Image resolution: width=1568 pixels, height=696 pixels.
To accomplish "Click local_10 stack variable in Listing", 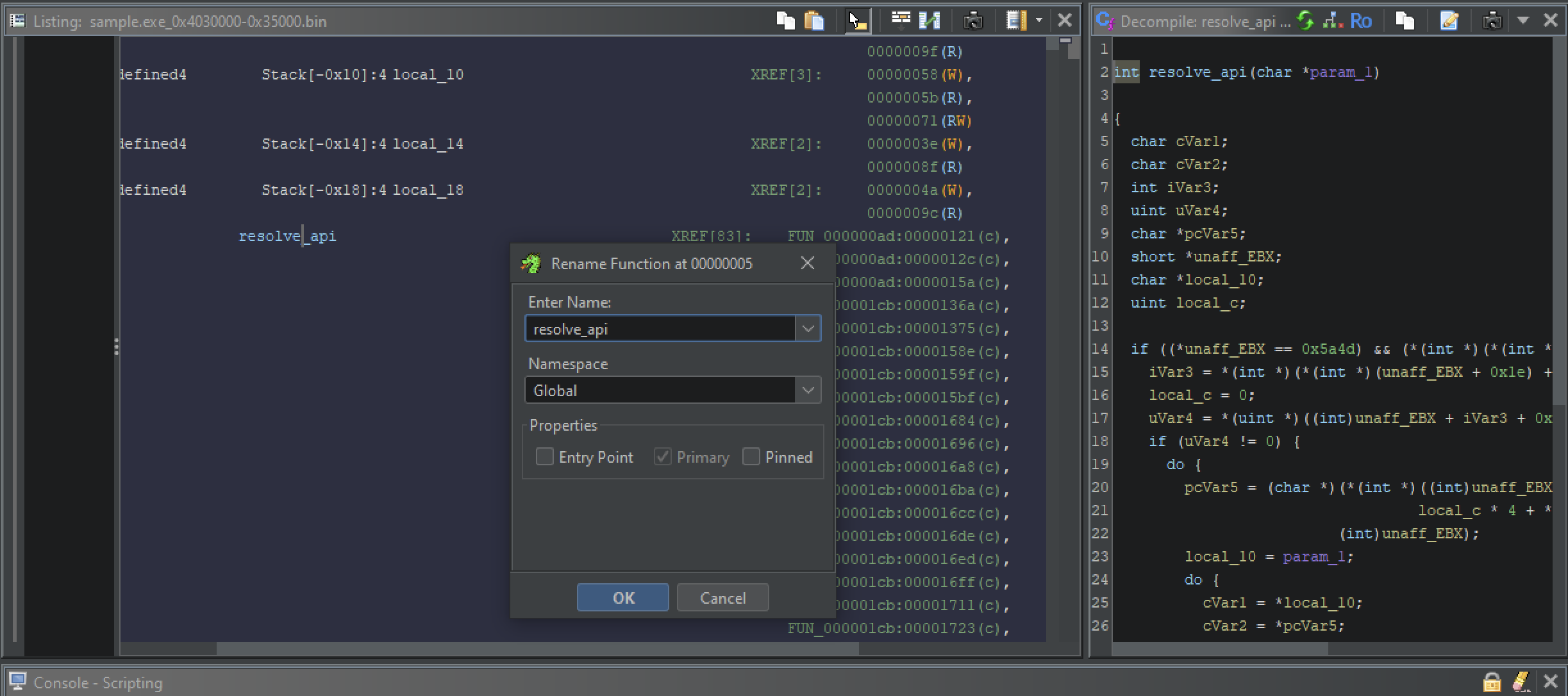I will [x=428, y=74].
